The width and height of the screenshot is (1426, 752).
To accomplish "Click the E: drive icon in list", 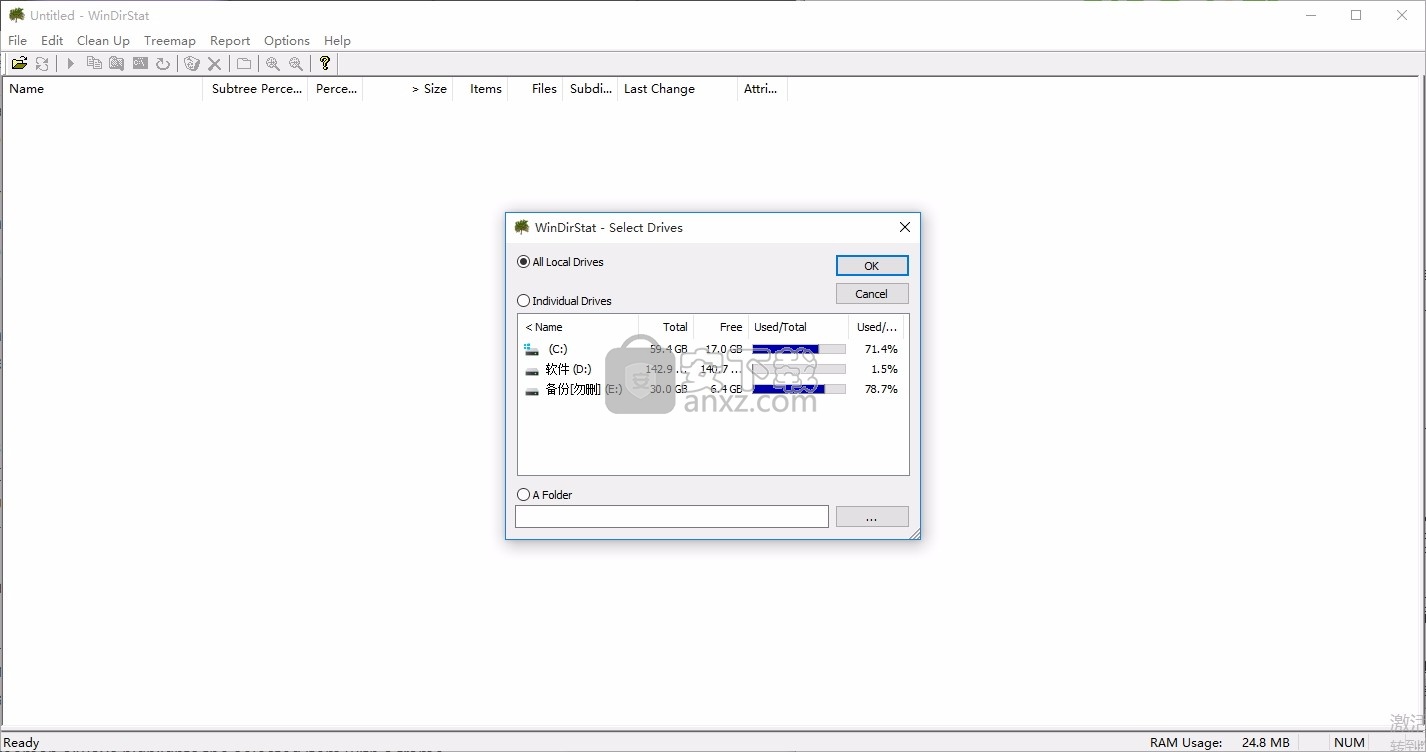I will (x=532, y=389).
